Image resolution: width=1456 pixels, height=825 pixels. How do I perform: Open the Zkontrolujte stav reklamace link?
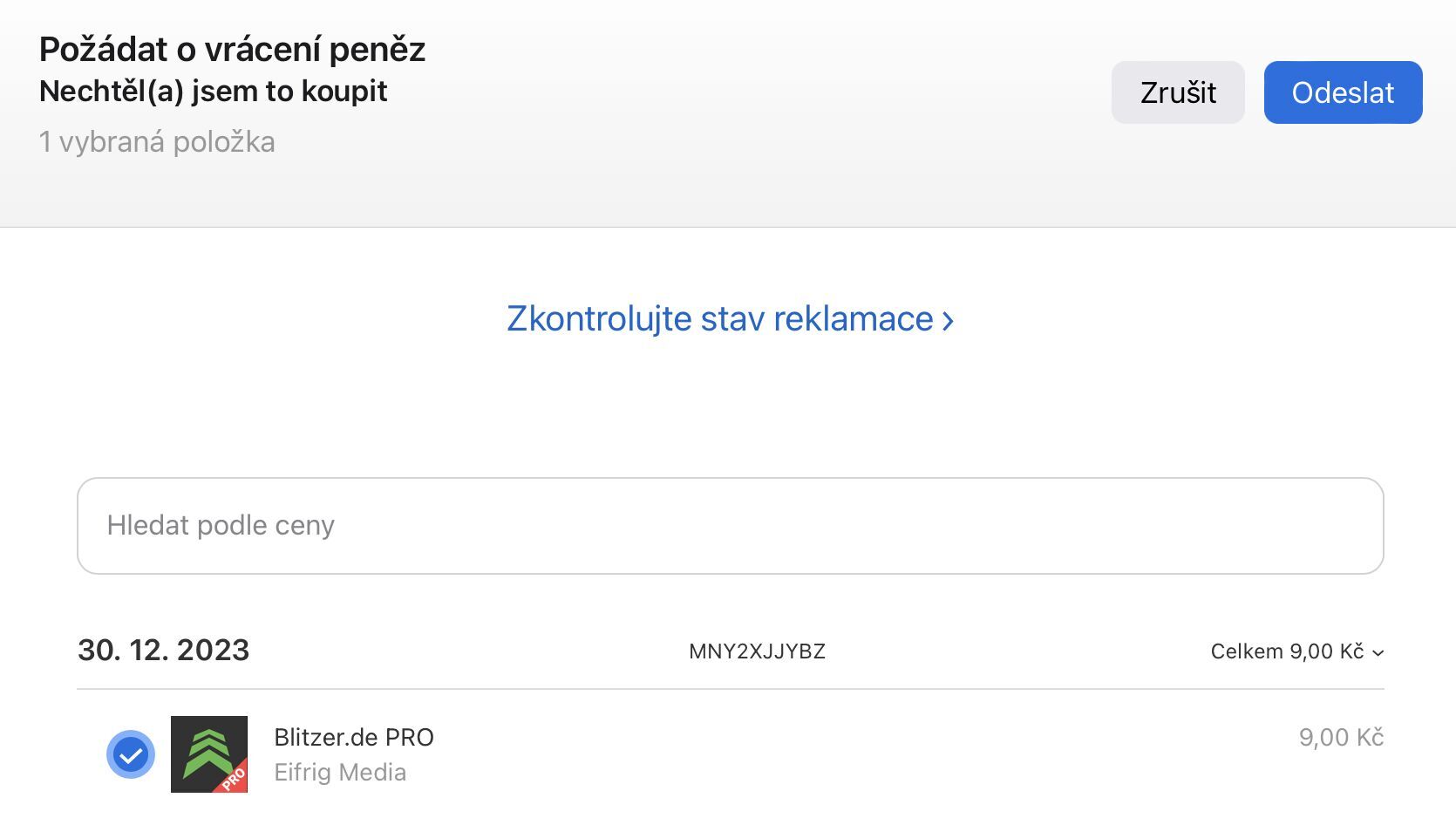click(720, 319)
